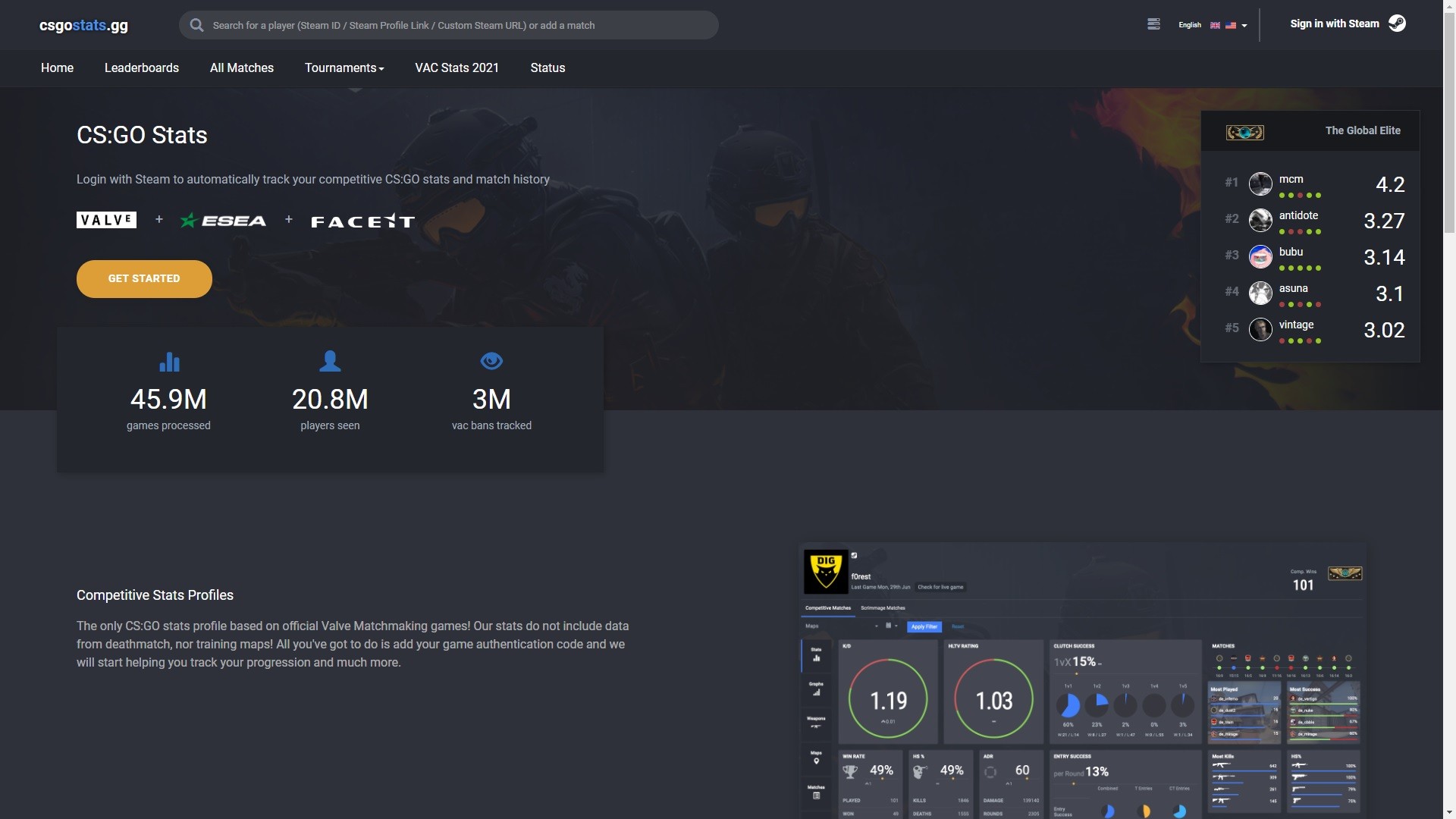Navigate to the Leaderboards page
This screenshot has width=1456, height=819.
point(141,67)
